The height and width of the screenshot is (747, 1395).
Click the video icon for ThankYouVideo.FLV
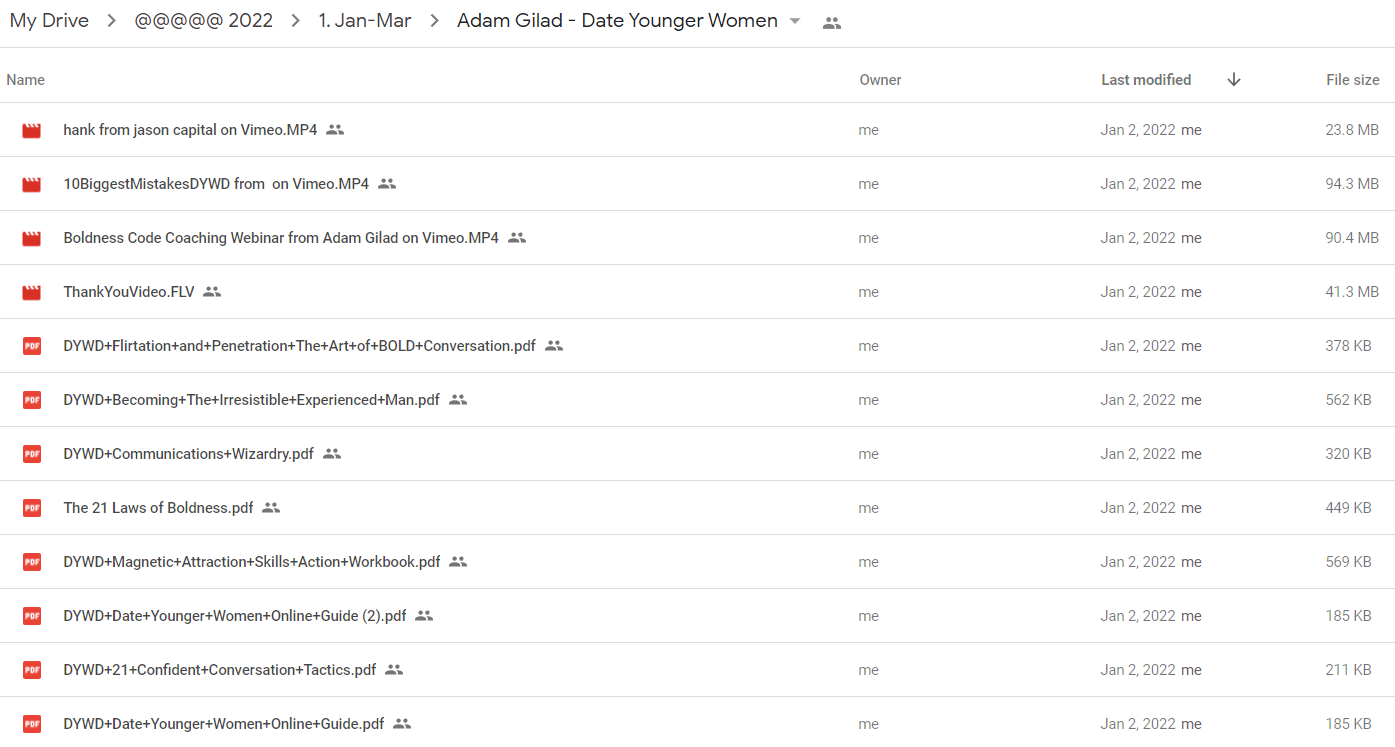point(32,292)
